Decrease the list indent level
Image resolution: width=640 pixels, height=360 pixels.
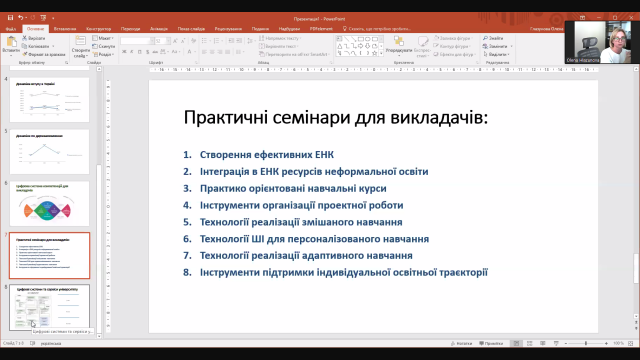pos(231,41)
